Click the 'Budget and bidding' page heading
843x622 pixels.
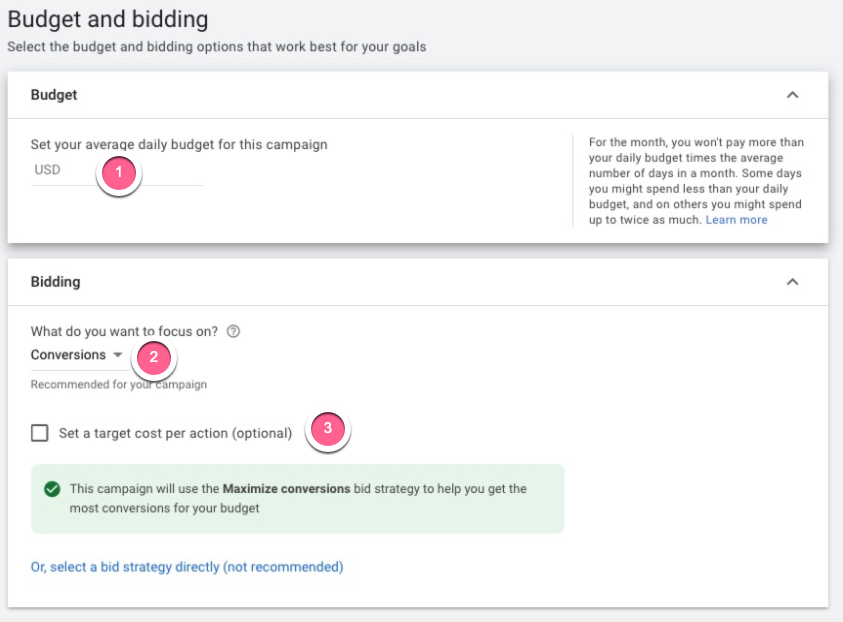[x=108, y=18]
